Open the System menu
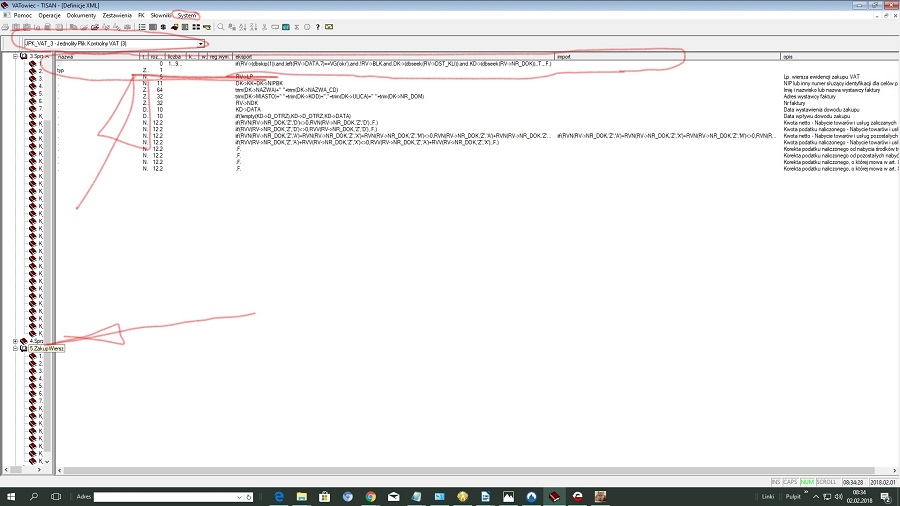Image resolution: width=900 pixels, height=506 pixels. [187, 15]
